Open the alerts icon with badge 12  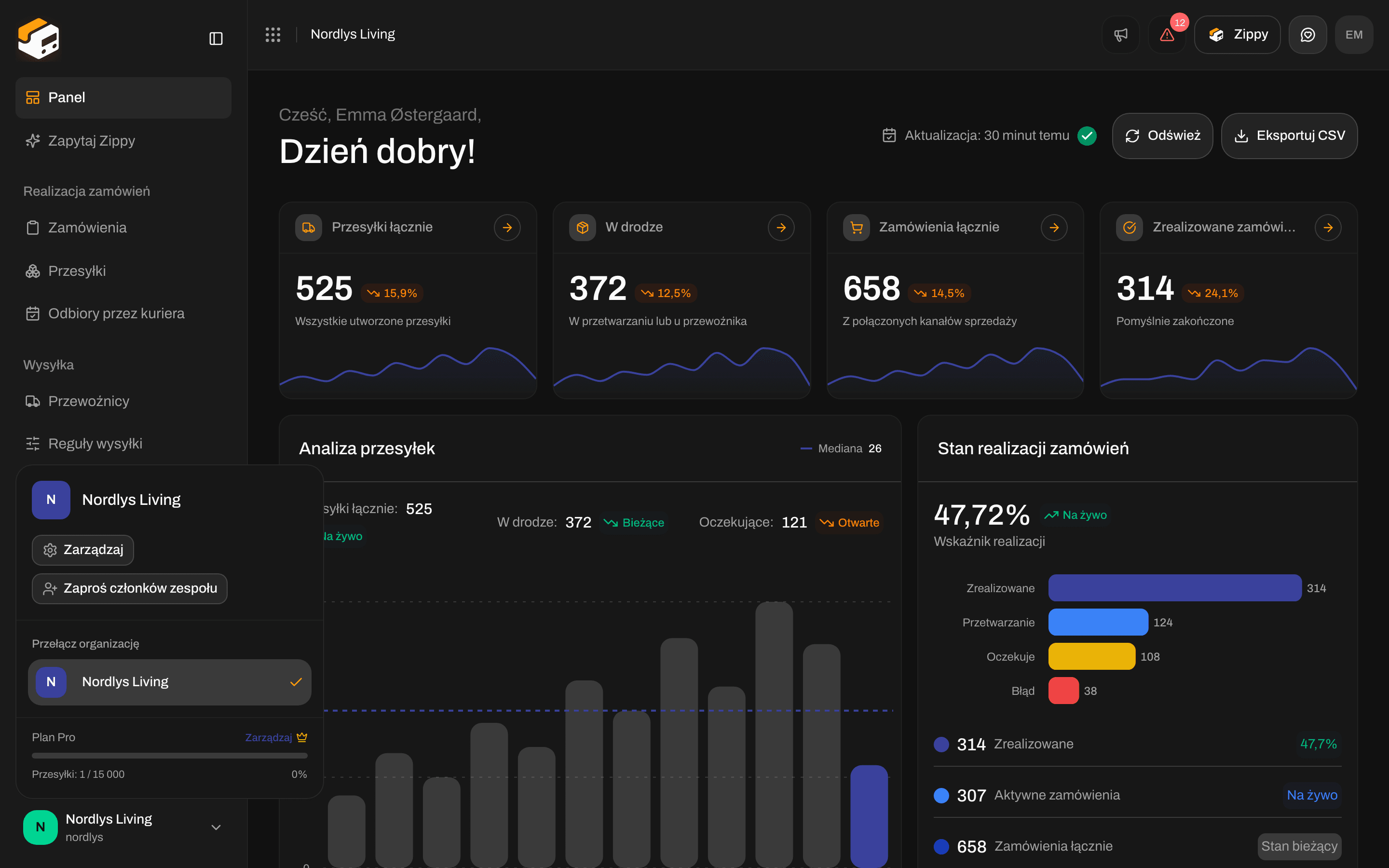pos(1167,34)
